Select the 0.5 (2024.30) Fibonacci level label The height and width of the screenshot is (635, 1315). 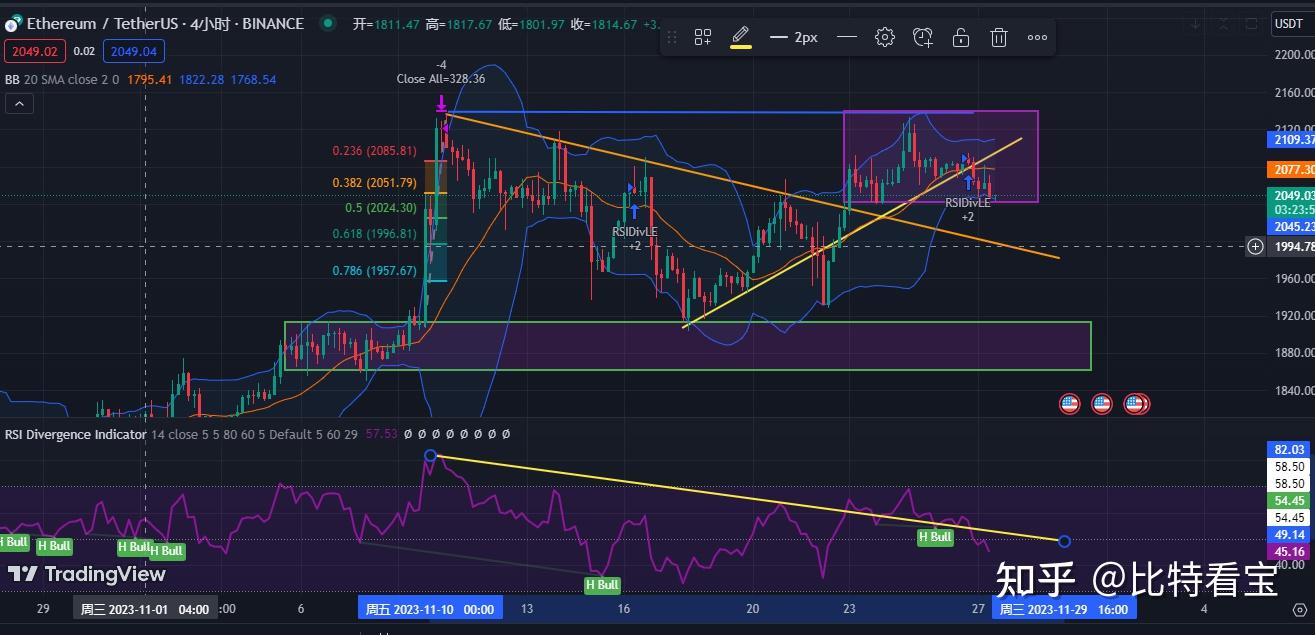click(x=381, y=208)
